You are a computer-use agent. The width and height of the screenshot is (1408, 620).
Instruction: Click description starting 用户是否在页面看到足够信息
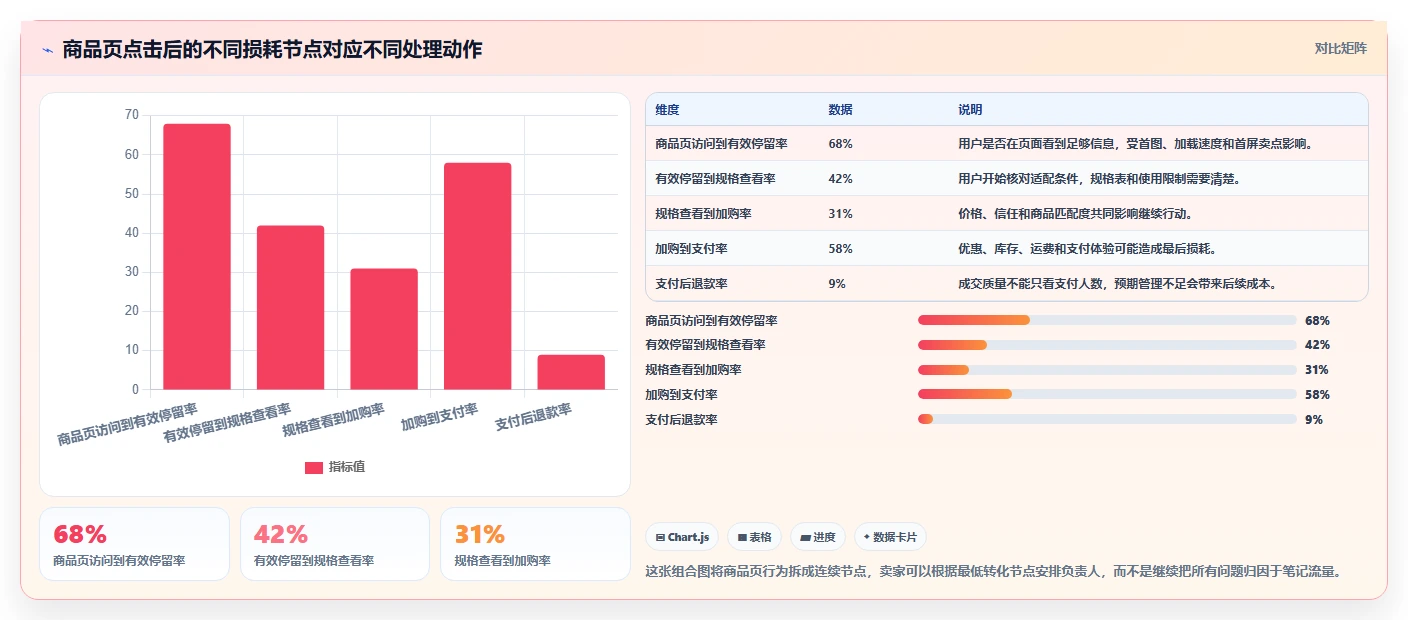[x=1135, y=144]
